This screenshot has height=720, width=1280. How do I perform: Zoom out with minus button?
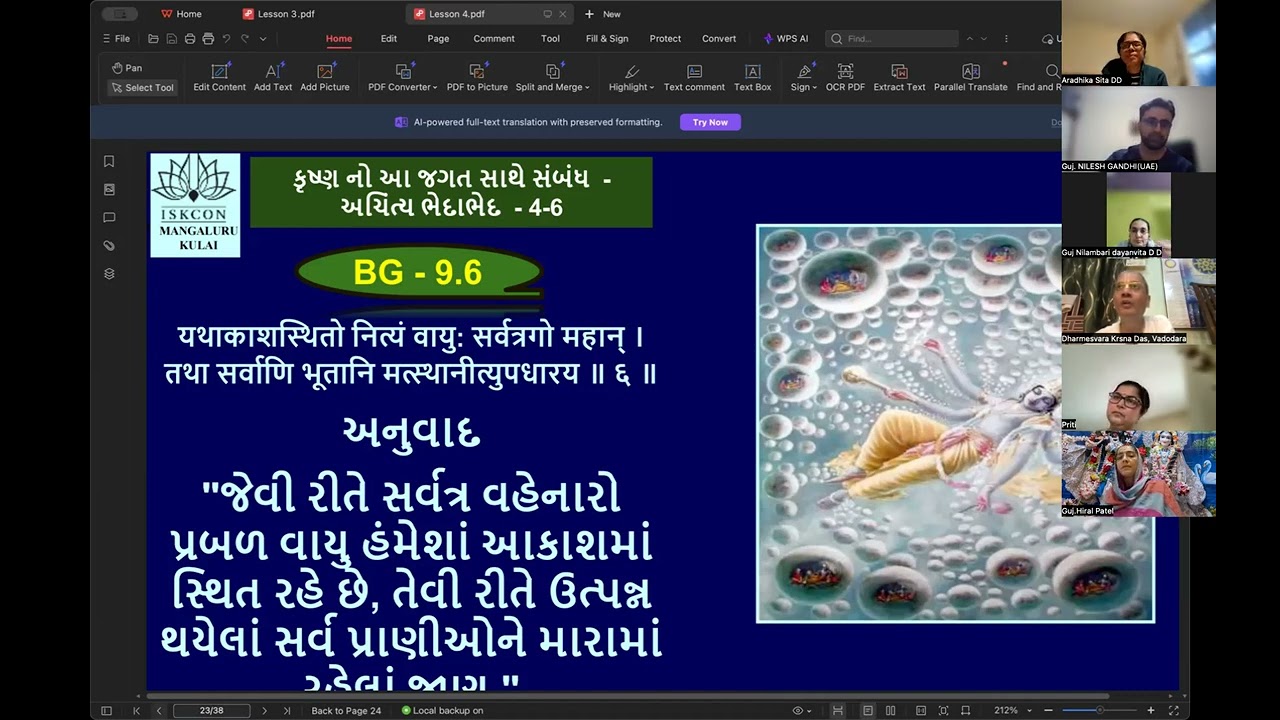coord(1048,710)
